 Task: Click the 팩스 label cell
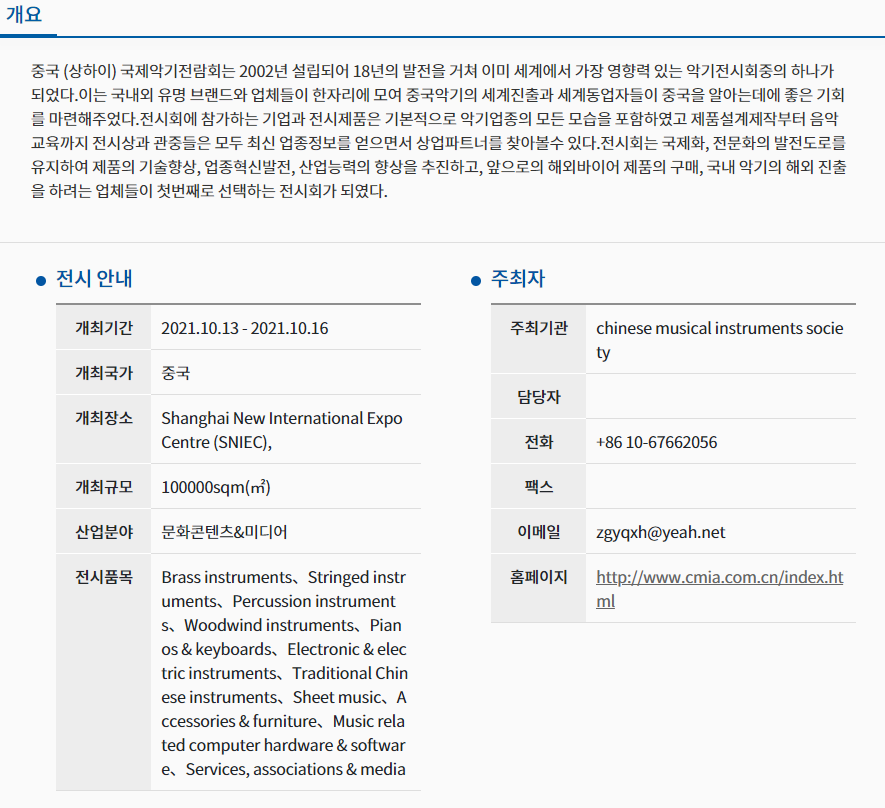[538, 486]
